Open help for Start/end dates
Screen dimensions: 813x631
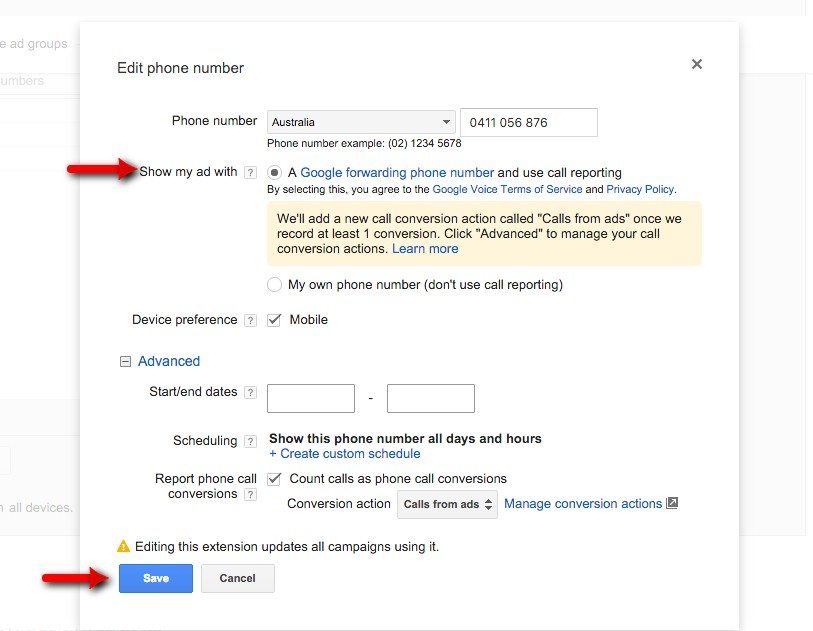(250, 392)
